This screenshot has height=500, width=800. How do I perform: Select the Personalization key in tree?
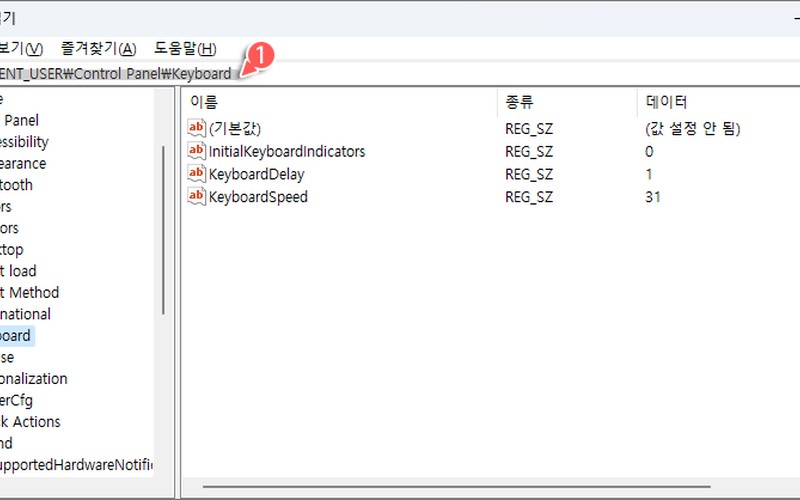34,379
